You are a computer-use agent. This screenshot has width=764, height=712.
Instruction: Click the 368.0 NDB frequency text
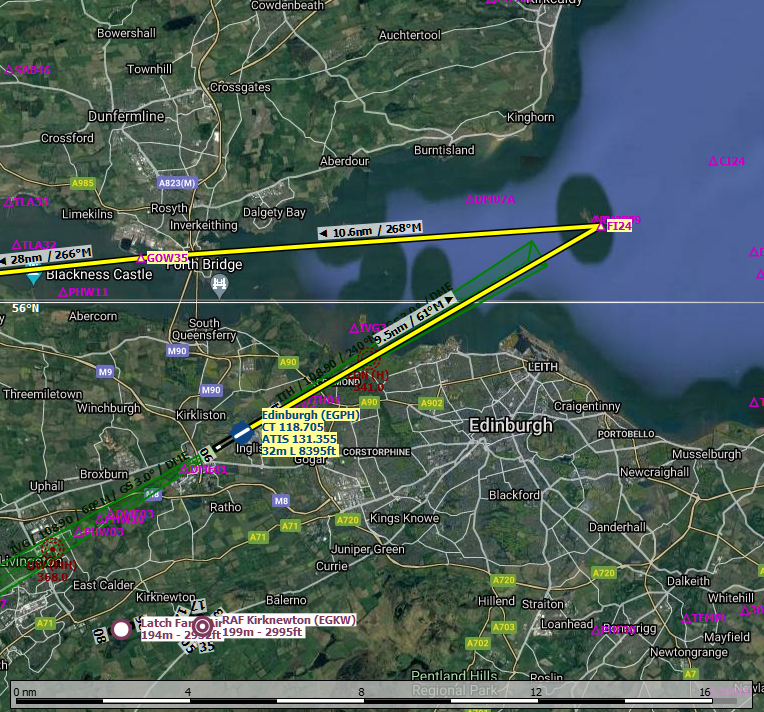tap(52, 577)
